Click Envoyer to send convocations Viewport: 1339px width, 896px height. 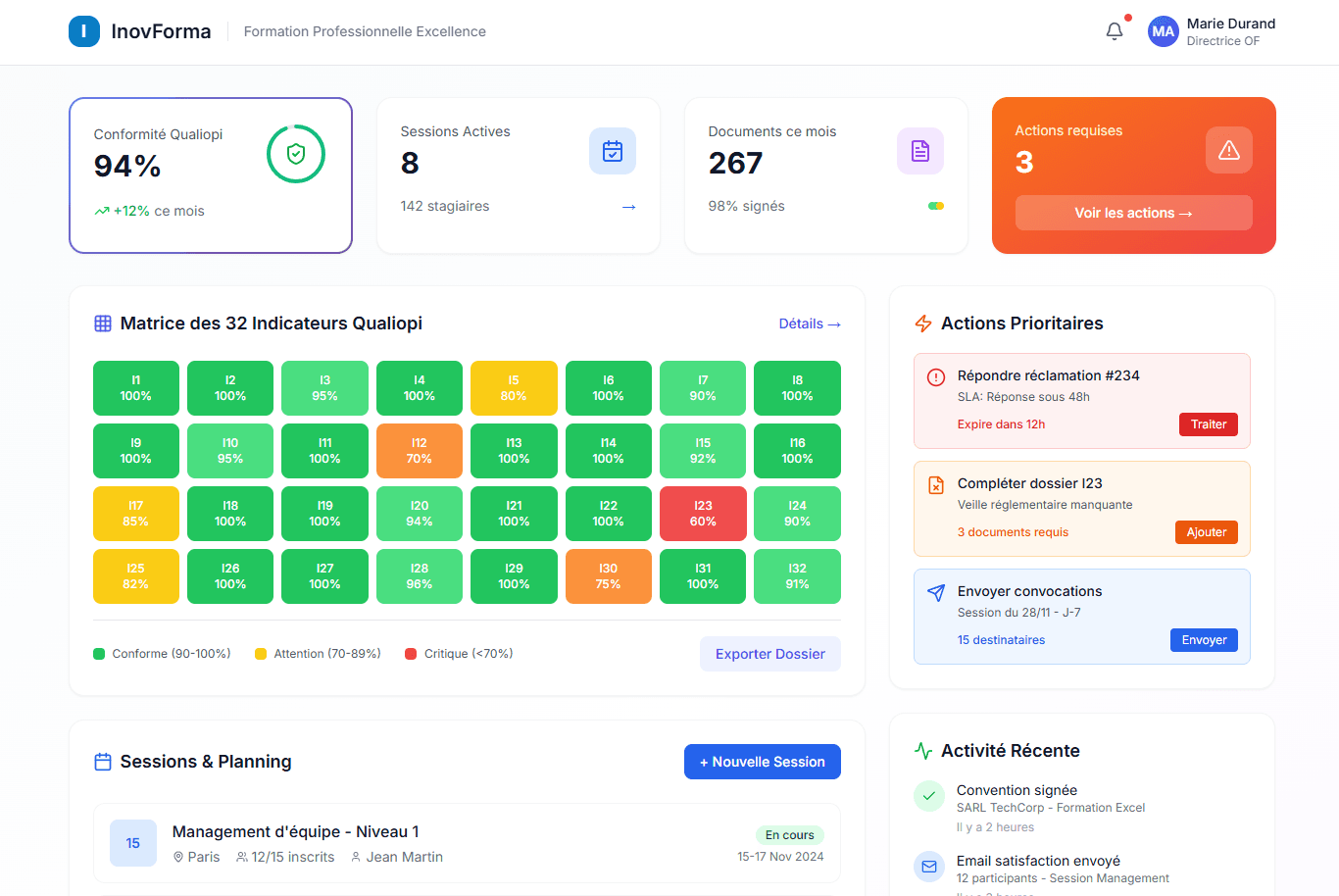1204,640
